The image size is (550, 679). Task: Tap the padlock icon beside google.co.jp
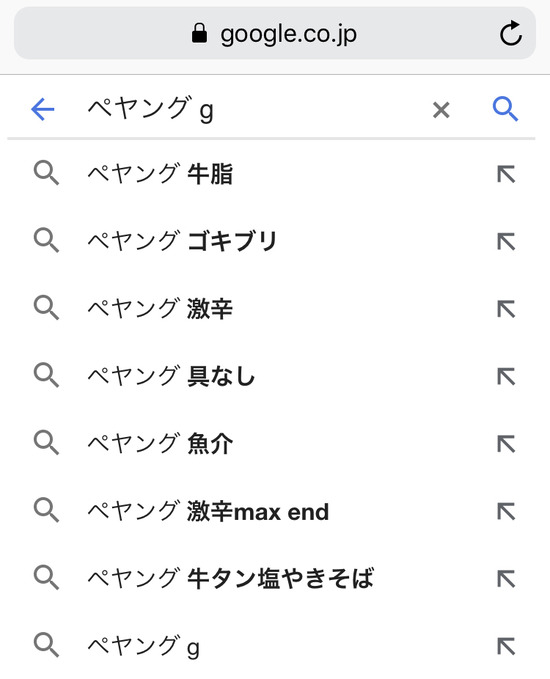199,33
